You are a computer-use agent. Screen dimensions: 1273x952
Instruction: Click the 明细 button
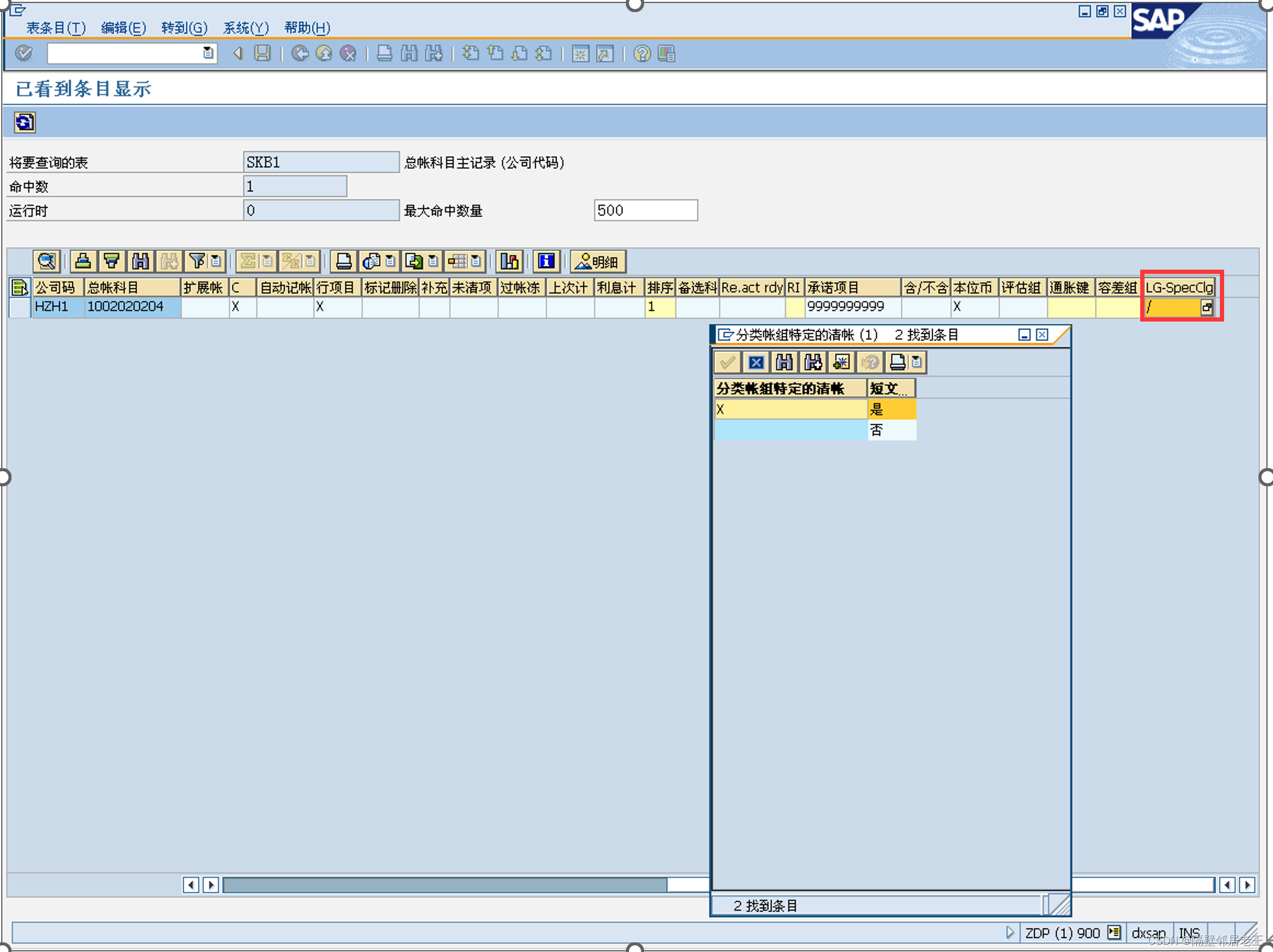(598, 261)
